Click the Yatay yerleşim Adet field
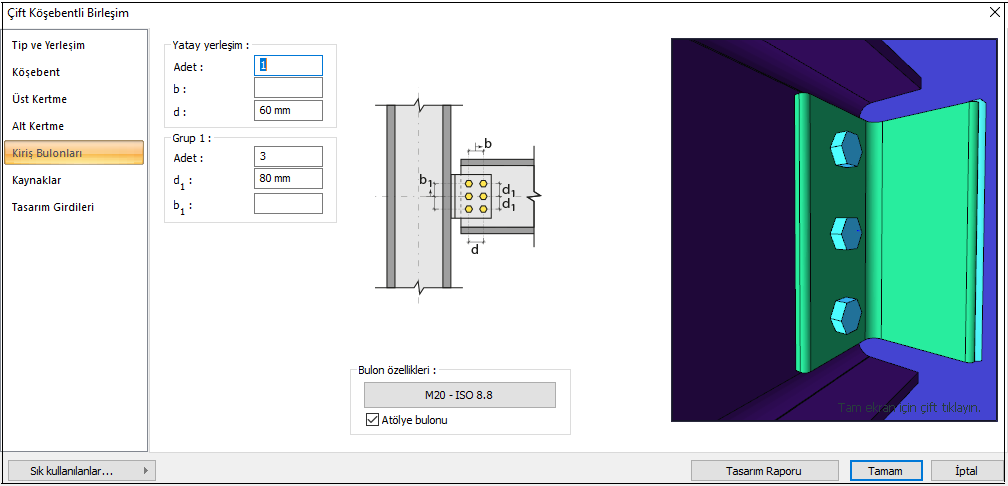Image resolution: width=1008 pixels, height=486 pixels. click(288, 66)
